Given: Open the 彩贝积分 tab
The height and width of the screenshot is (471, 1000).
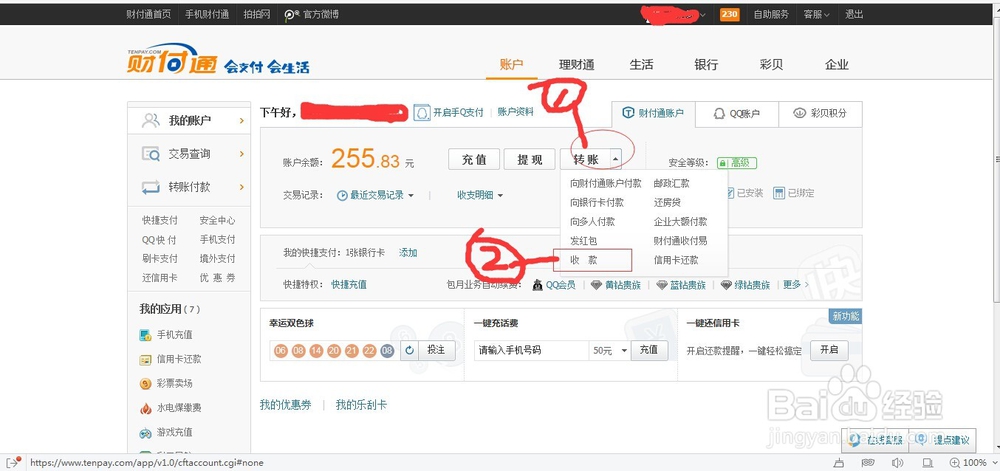Looking at the screenshot, I should 820,113.
